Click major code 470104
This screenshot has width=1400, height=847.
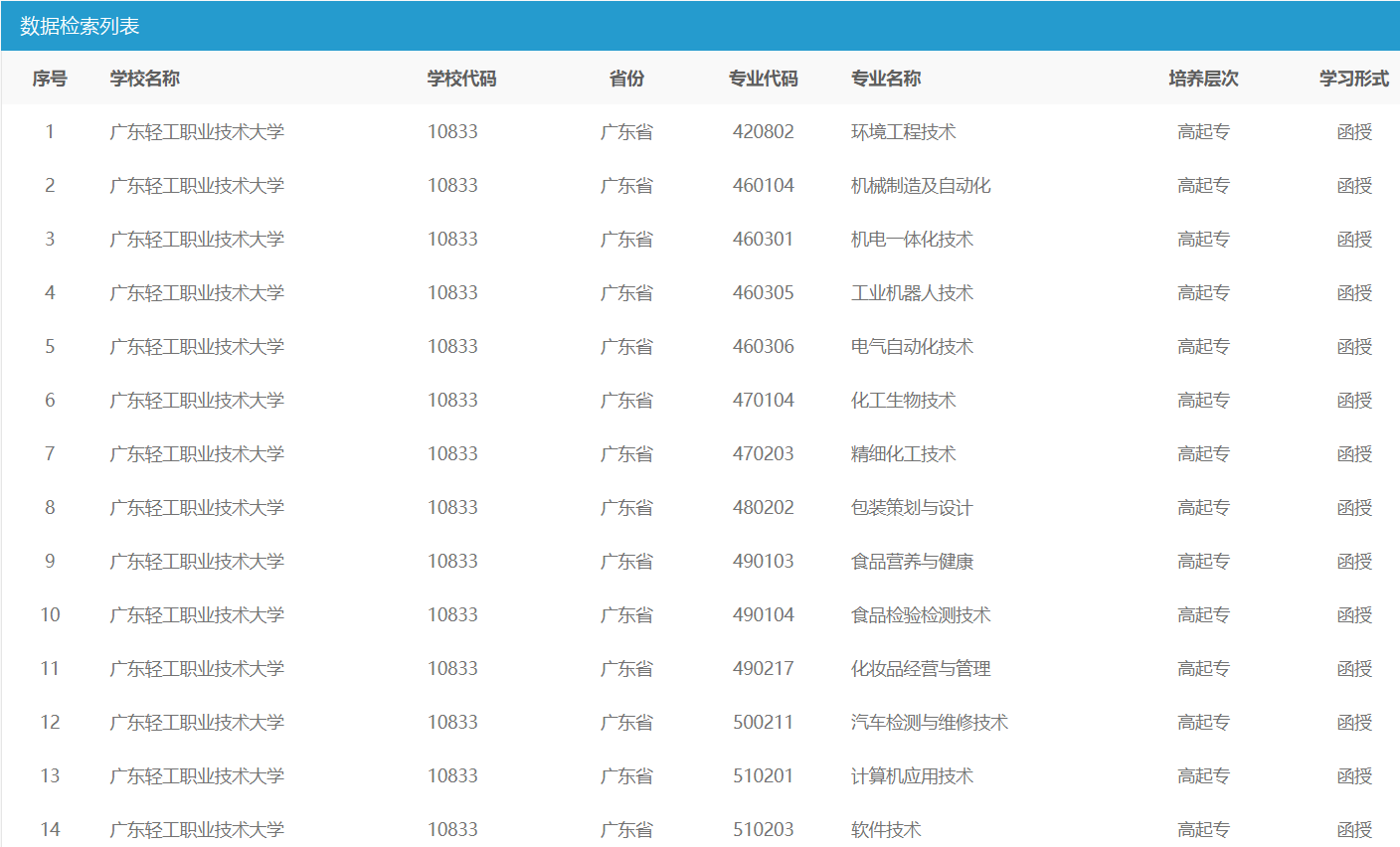coord(764,401)
